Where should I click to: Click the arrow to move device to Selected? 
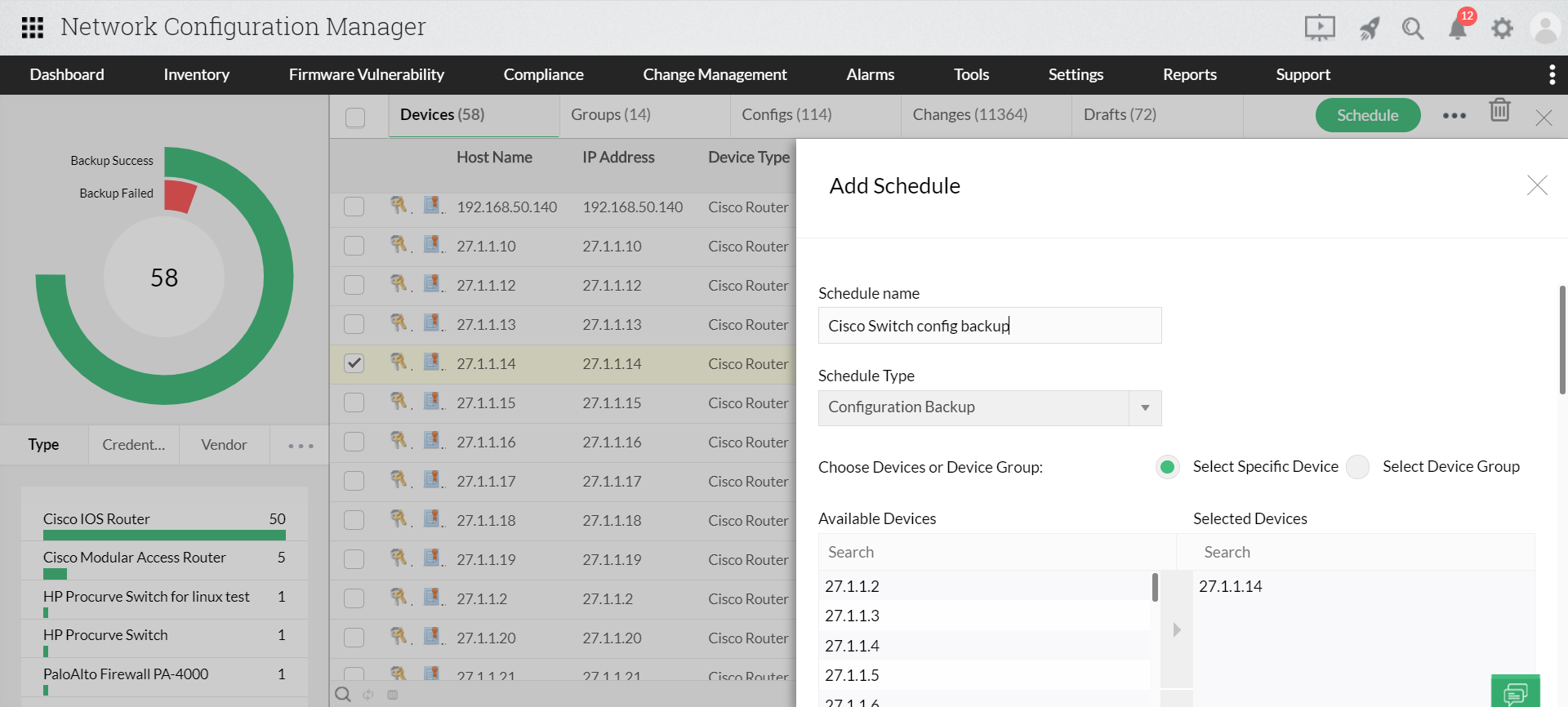(x=1177, y=629)
